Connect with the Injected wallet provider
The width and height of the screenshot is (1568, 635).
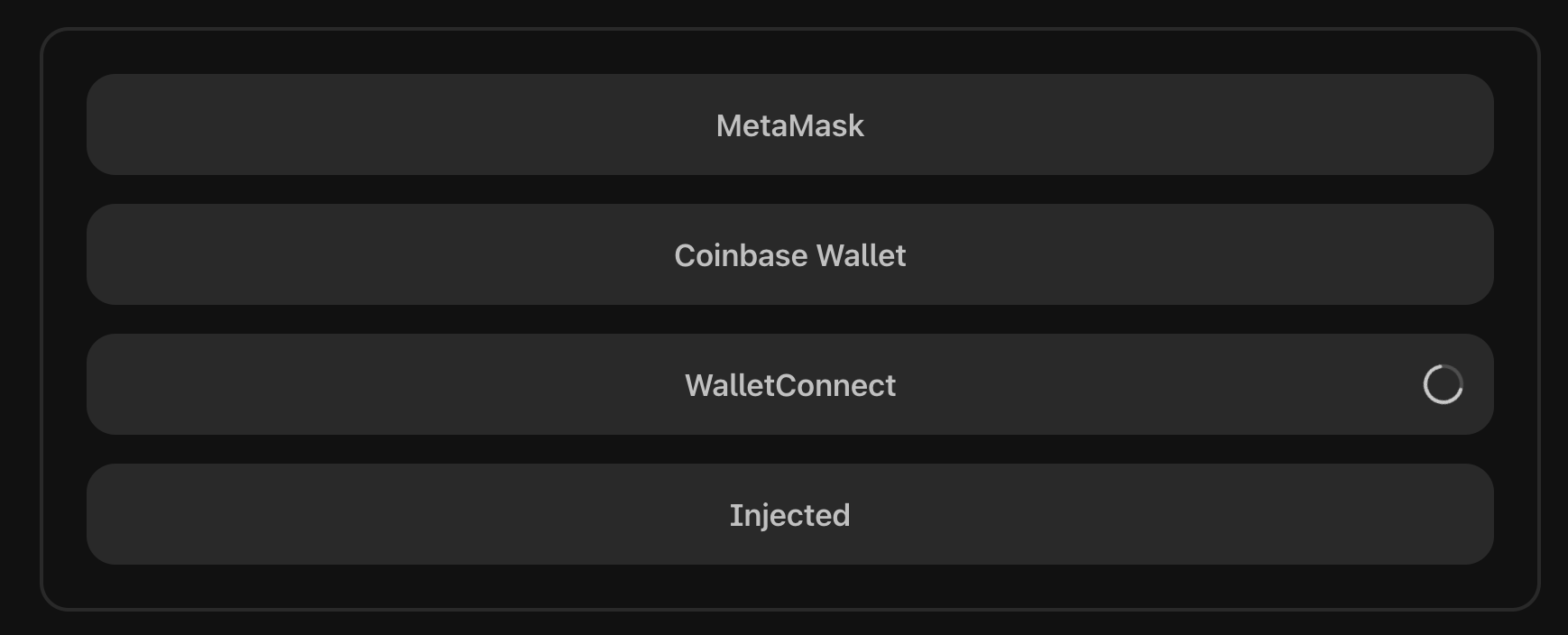point(789,514)
